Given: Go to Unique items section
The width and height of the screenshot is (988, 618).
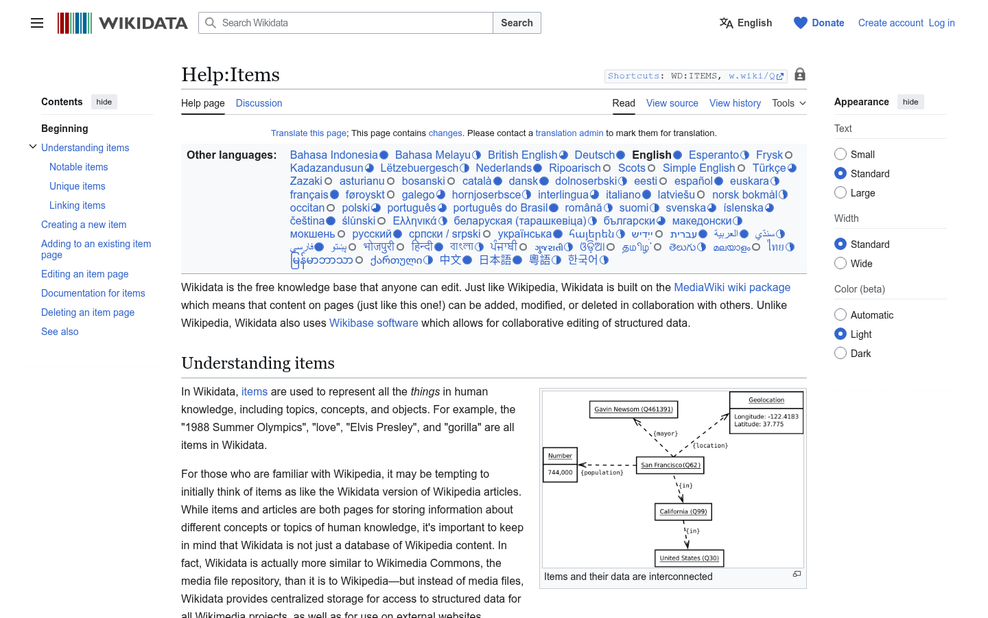Looking at the screenshot, I should pos(78,186).
